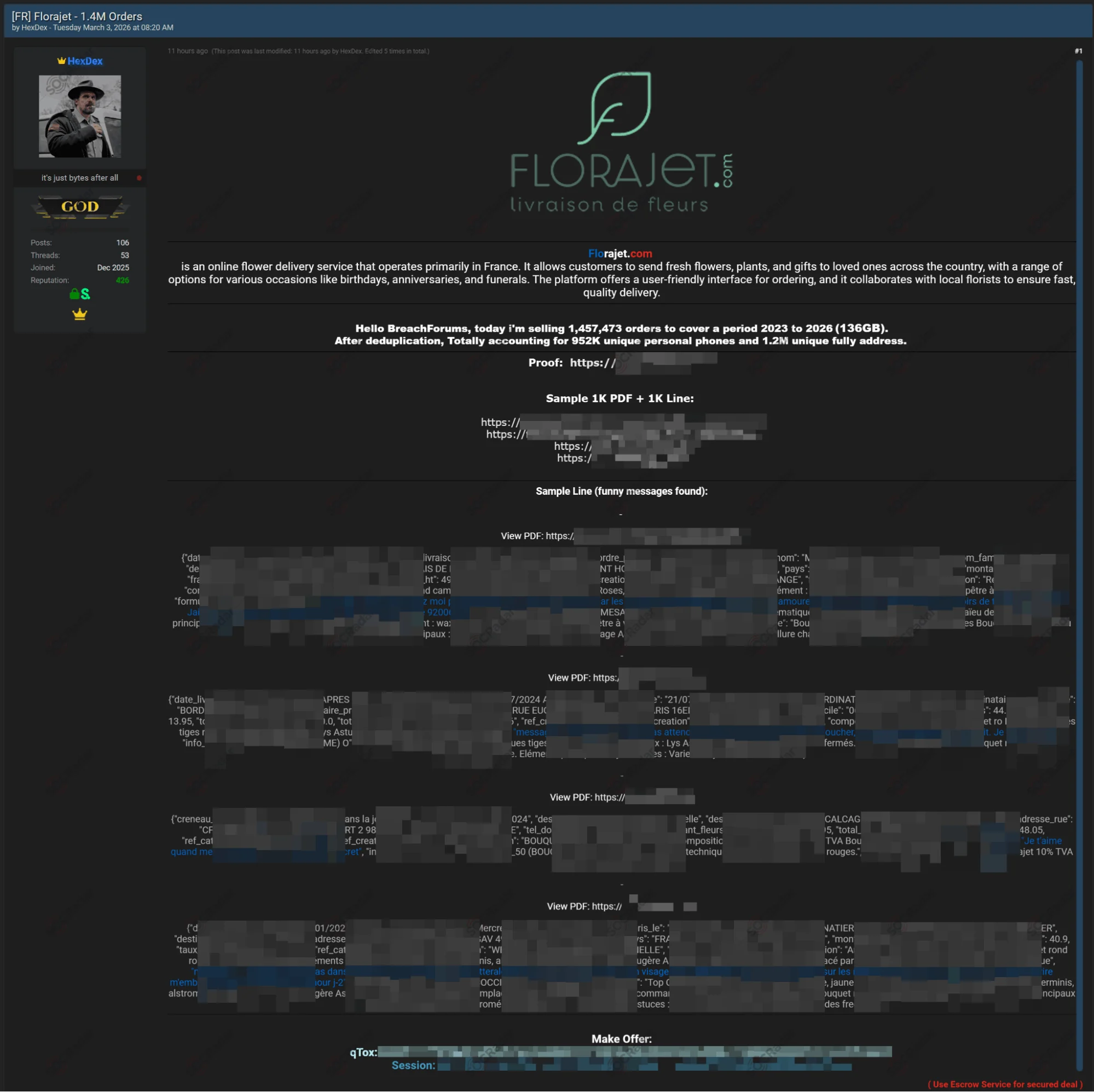Viewport: 1094px width, 1092px height.
Task: Click the GOD rank badge
Action: click(80, 207)
